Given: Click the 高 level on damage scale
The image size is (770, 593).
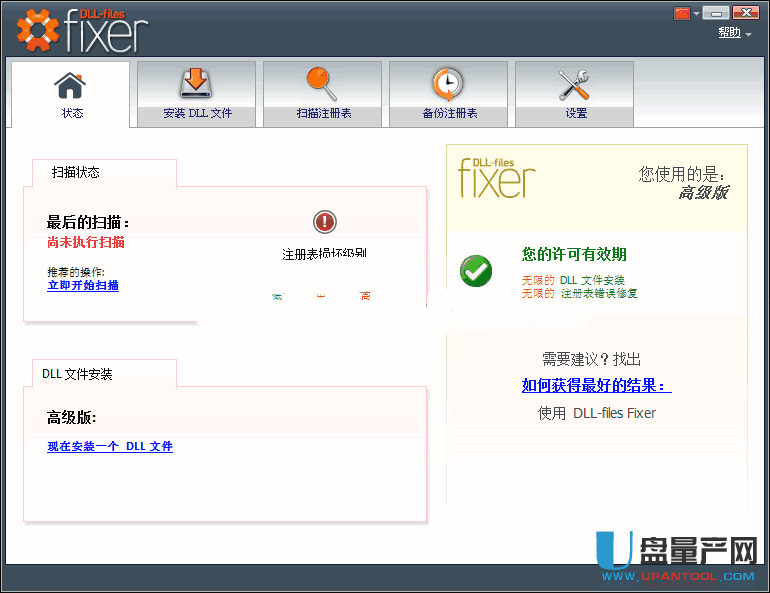Looking at the screenshot, I should [365, 296].
